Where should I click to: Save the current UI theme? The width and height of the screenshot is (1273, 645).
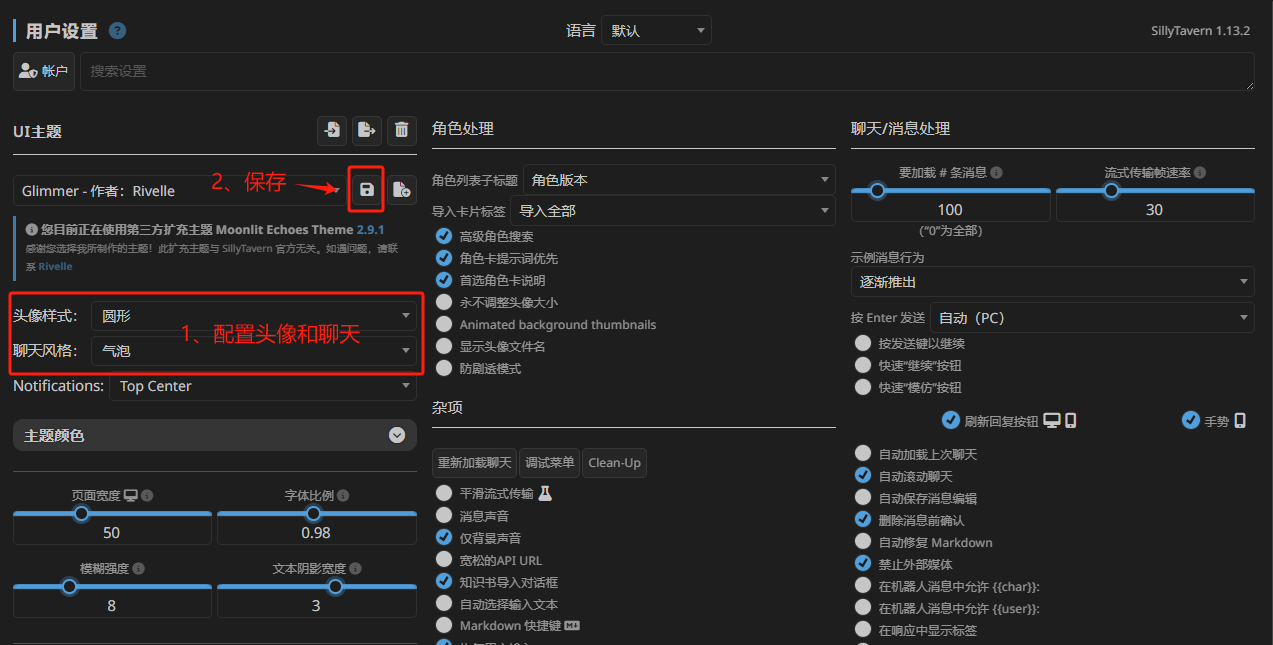(367, 189)
